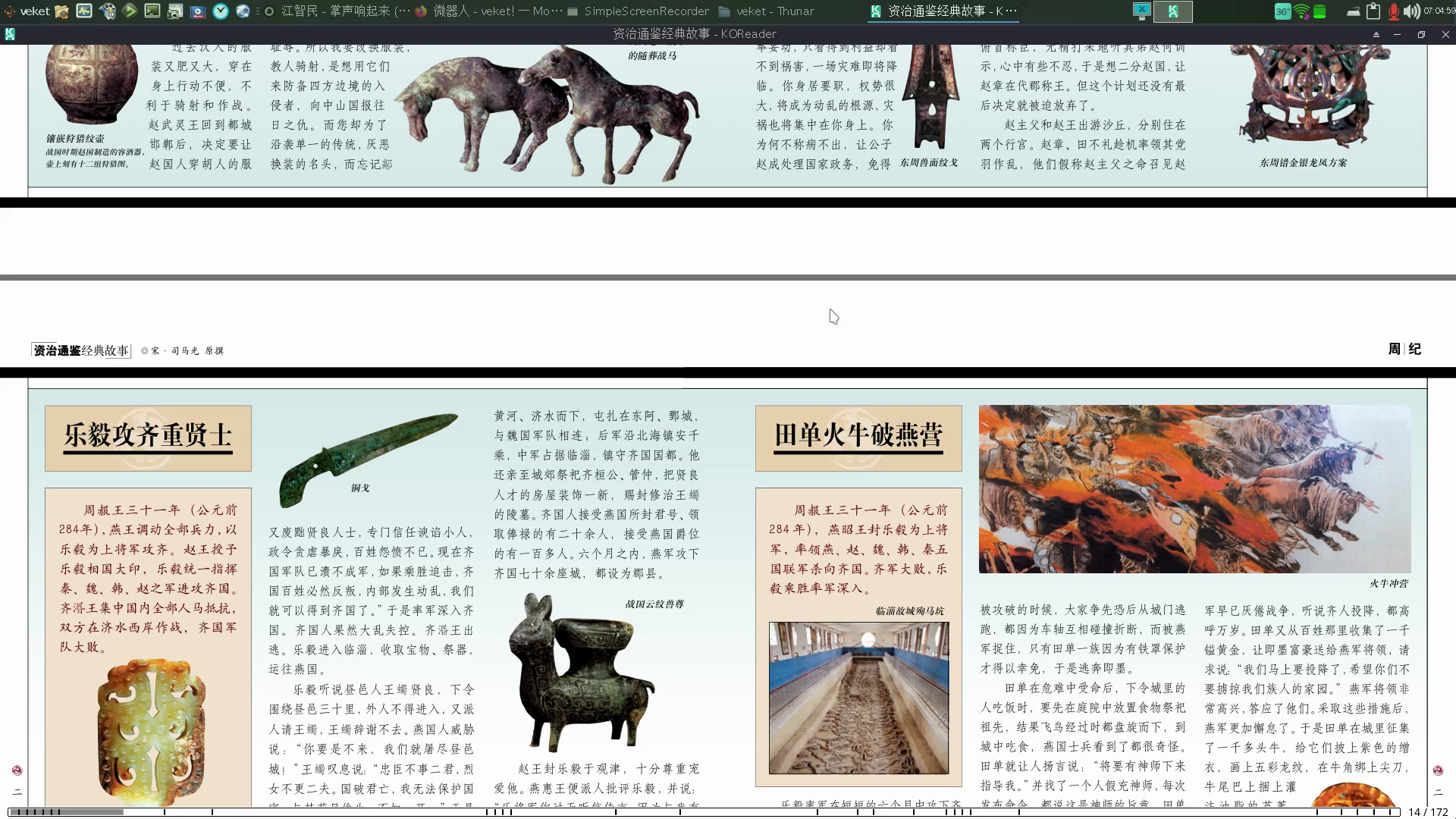Click the 乐毅攻齐重贤士 chapter heading

148,436
